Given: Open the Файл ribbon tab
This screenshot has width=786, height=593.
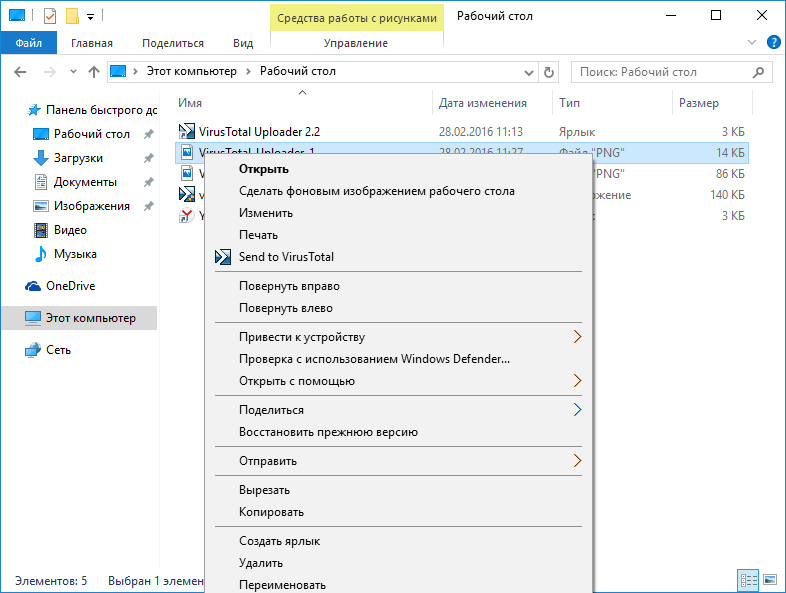Looking at the screenshot, I should point(29,43).
